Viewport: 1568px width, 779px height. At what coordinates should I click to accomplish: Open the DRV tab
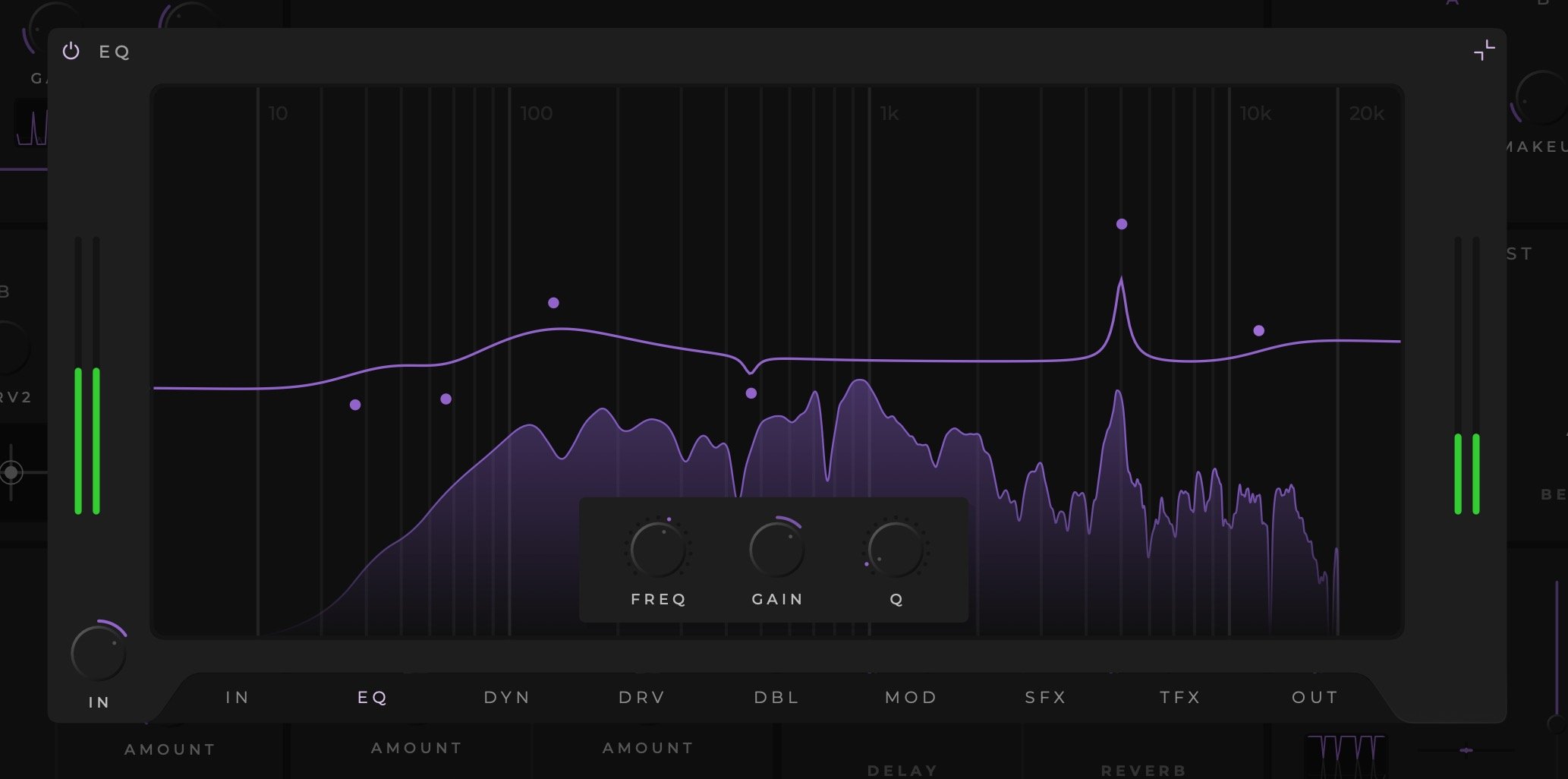[641, 696]
